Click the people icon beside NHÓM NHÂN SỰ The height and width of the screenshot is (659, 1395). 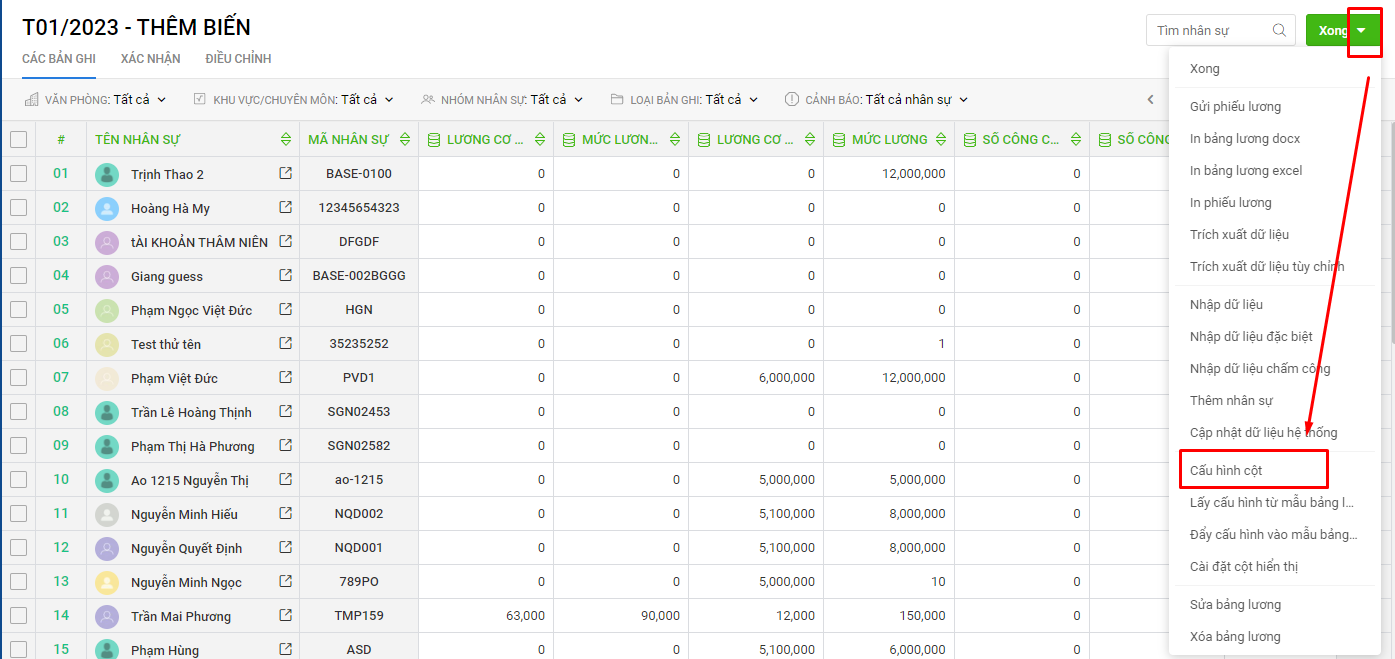point(426,99)
